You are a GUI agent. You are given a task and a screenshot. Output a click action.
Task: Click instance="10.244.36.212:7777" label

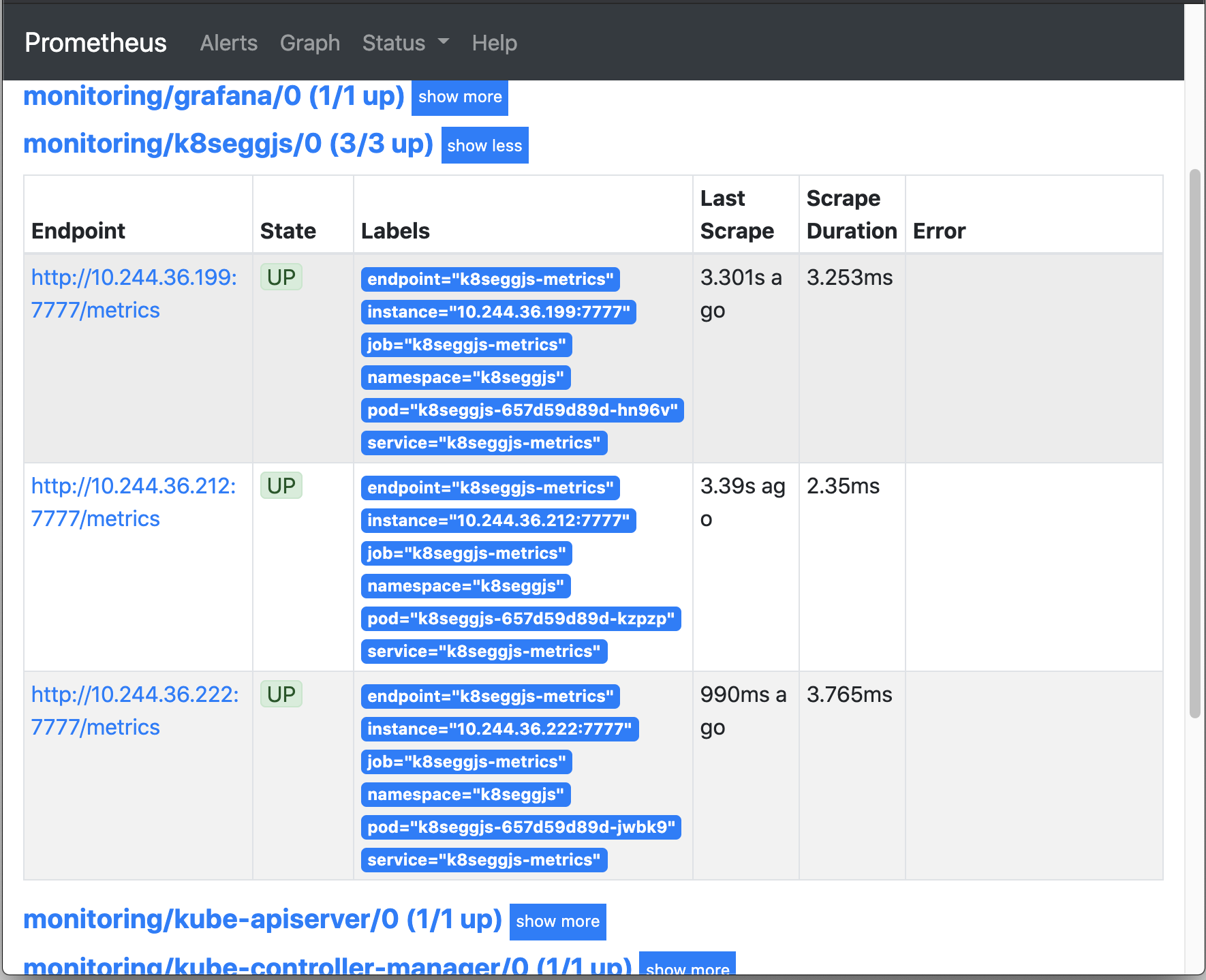(x=499, y=521)
